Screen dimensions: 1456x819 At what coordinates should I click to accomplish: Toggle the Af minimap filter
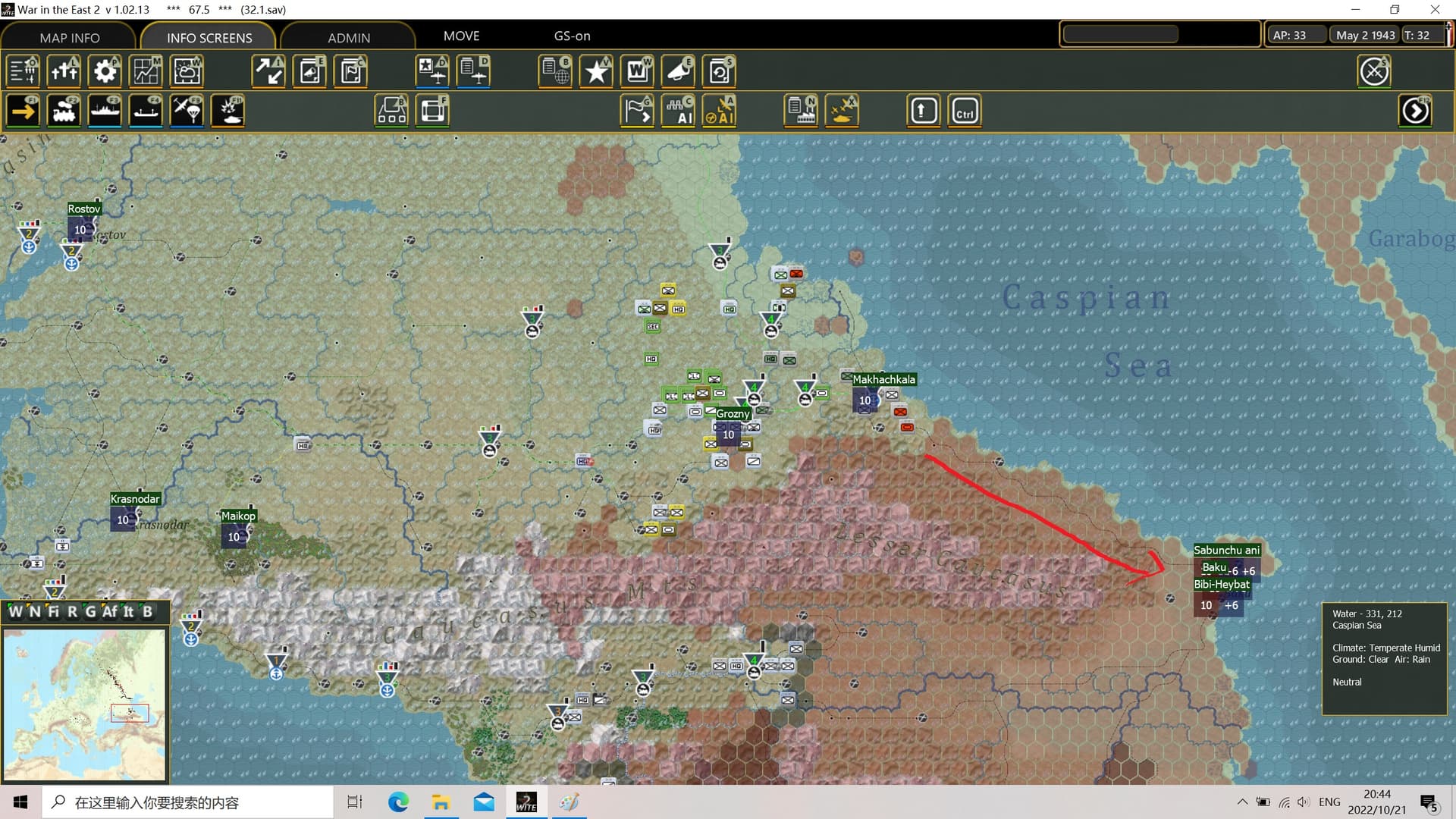tap(110, 611)
